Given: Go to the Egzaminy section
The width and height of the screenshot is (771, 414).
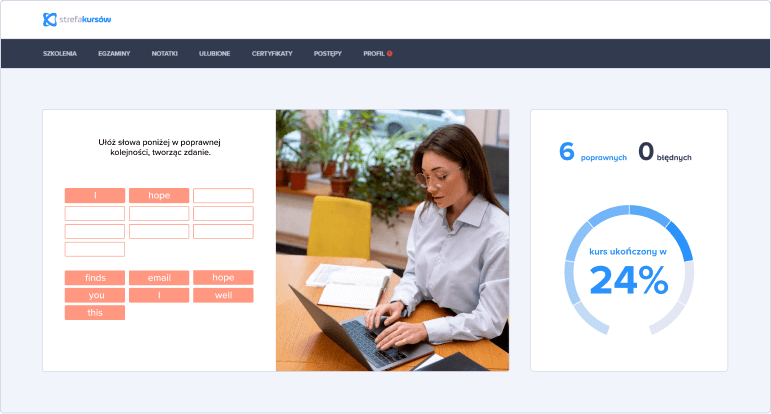Looking at the screenshot, I should coord(114,53).
